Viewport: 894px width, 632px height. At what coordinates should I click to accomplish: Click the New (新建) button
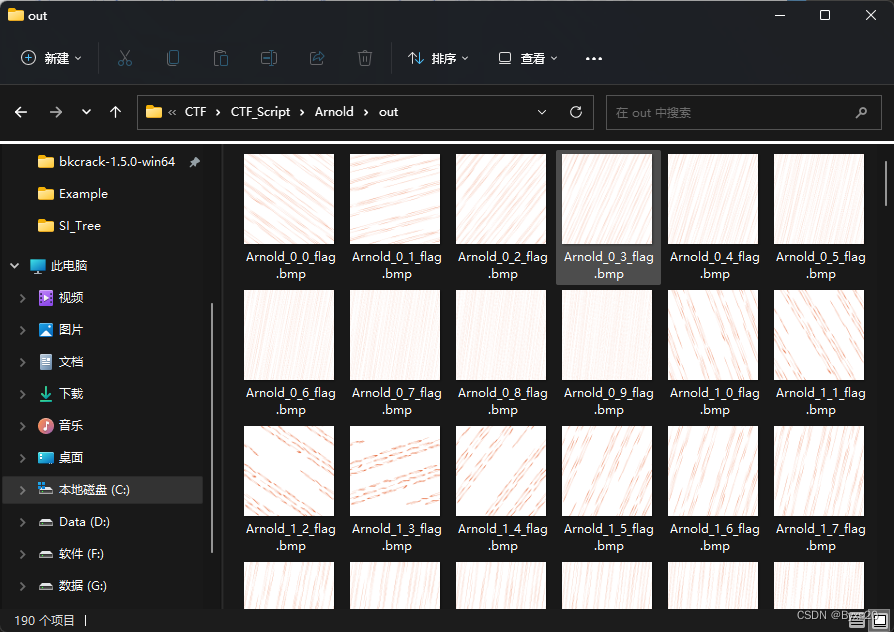[51, 58]
